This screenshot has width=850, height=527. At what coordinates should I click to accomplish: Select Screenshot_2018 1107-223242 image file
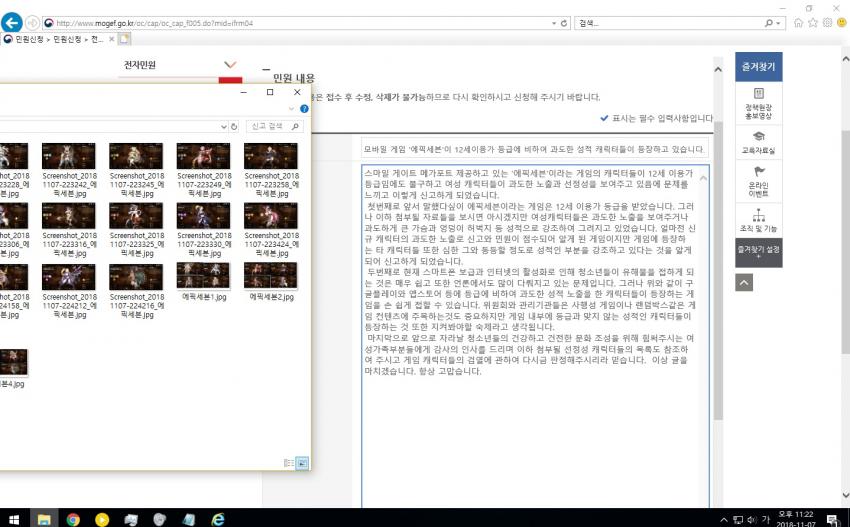[69, 170]
